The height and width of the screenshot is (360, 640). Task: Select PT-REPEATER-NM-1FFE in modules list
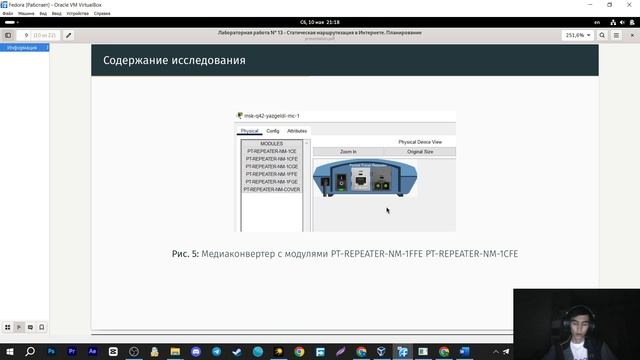pyautogui.click(x=272, y=174)
